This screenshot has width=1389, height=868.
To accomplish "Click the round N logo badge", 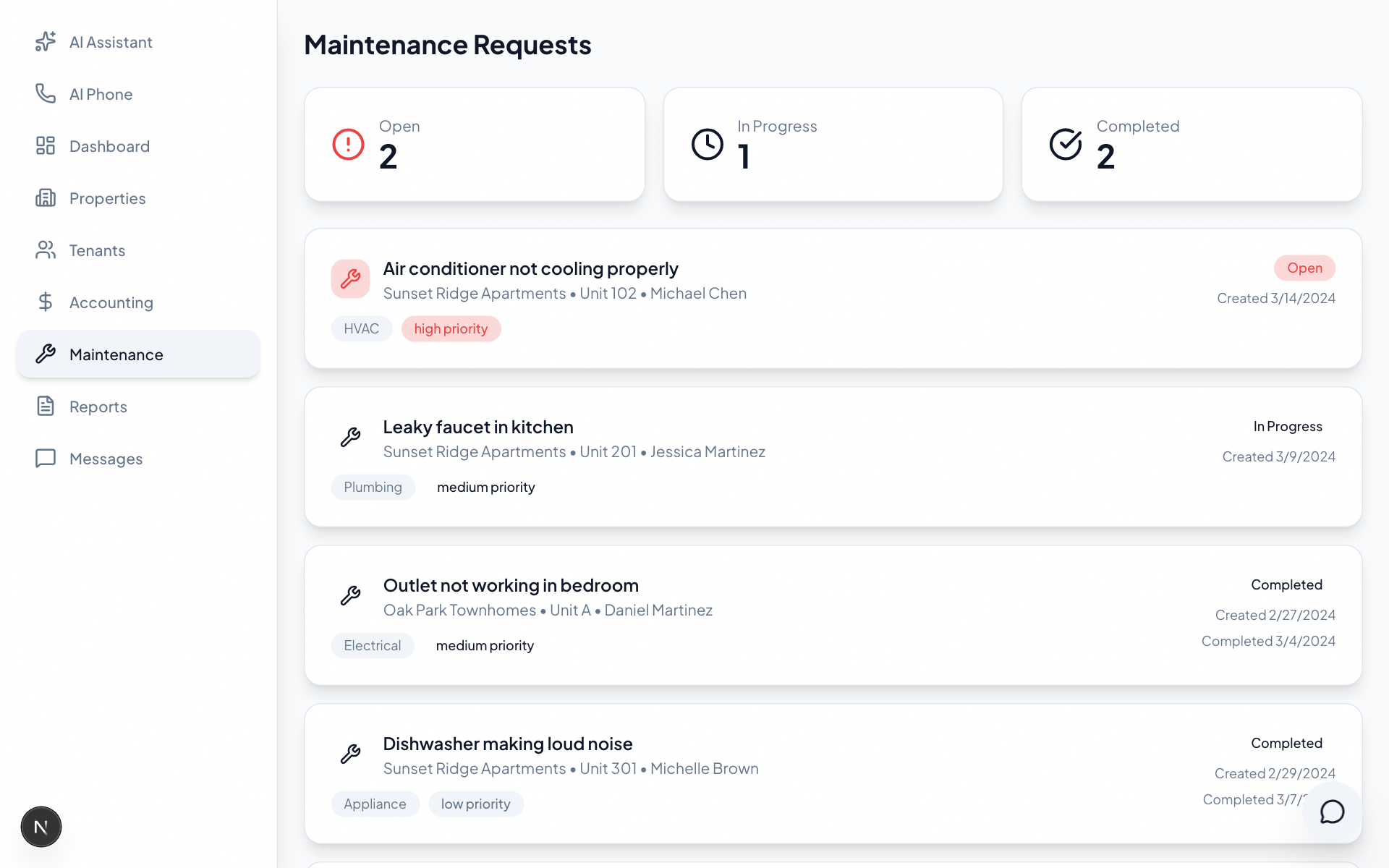I will [41, 827].
